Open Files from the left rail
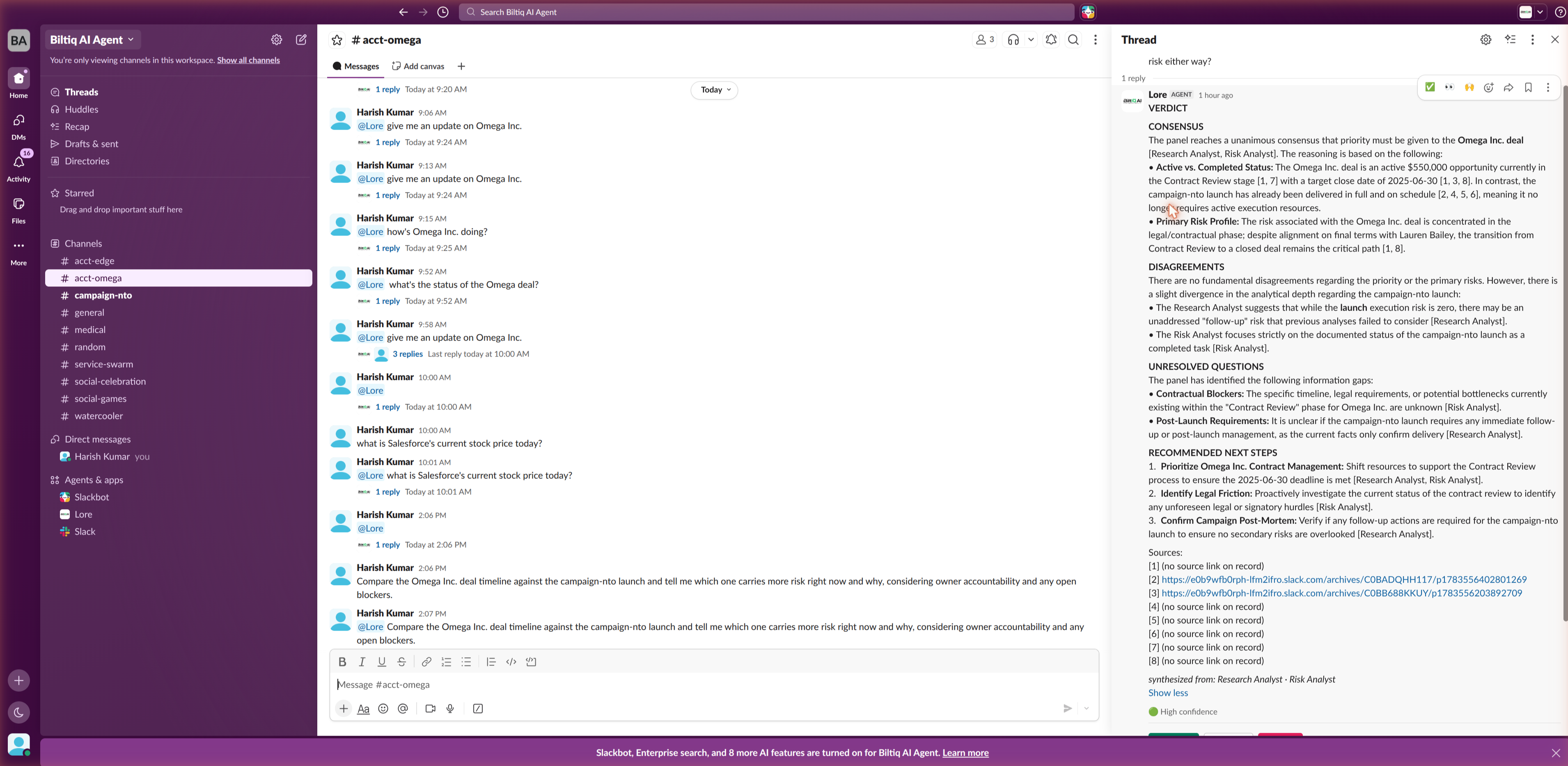1568x766 pixels. point(19,210)
